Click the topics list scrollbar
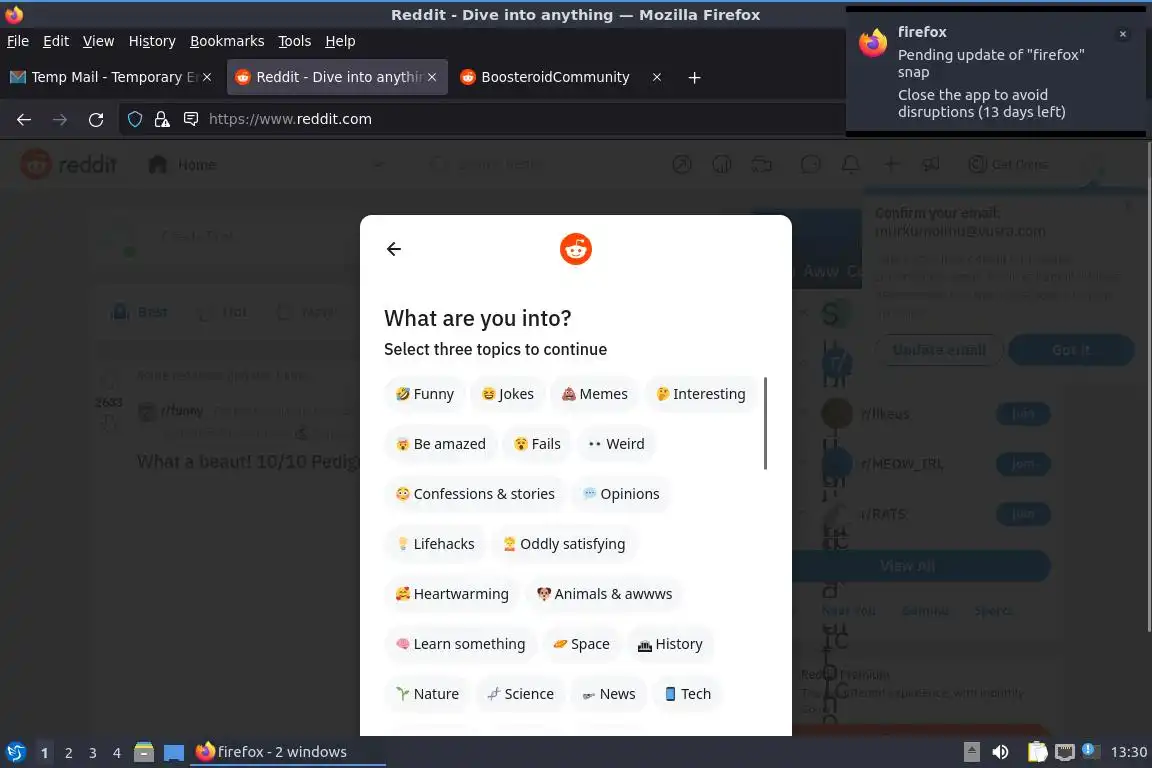 (766, 423)
